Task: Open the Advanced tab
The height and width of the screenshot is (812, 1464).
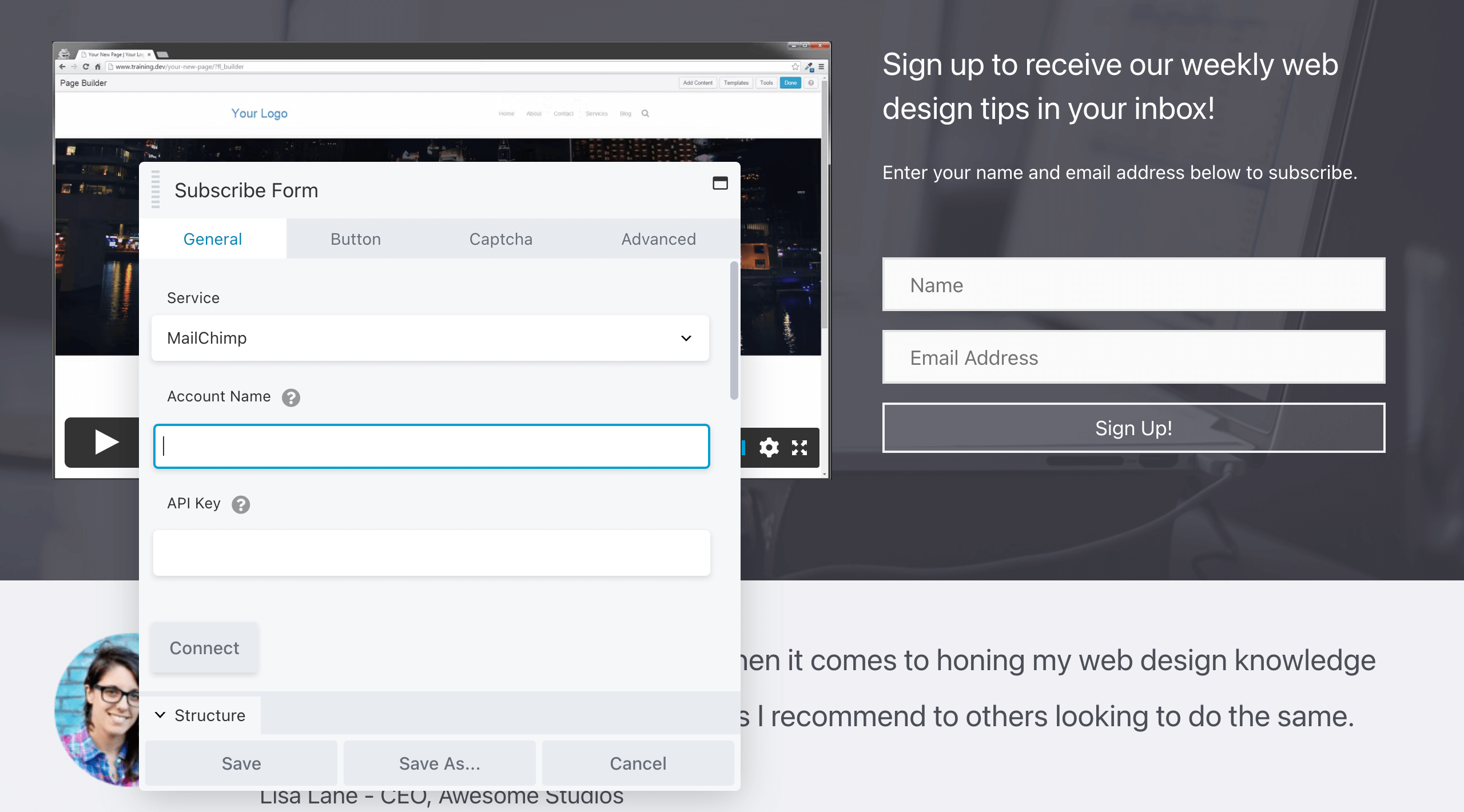Action: pyautogui.click(x=658, y=239)
